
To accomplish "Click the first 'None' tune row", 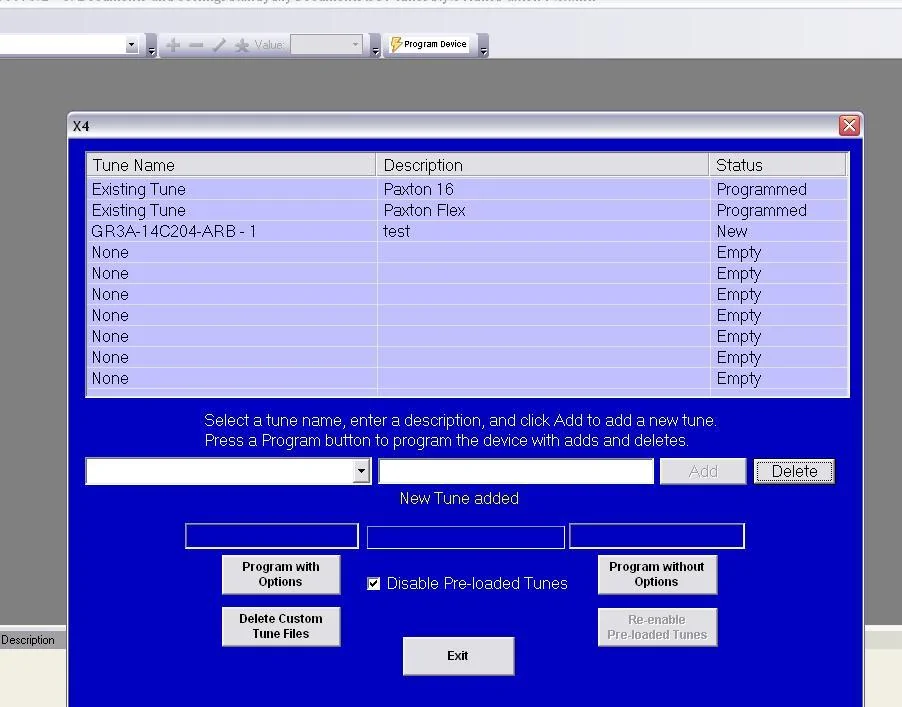I will (x=467, y=253).
